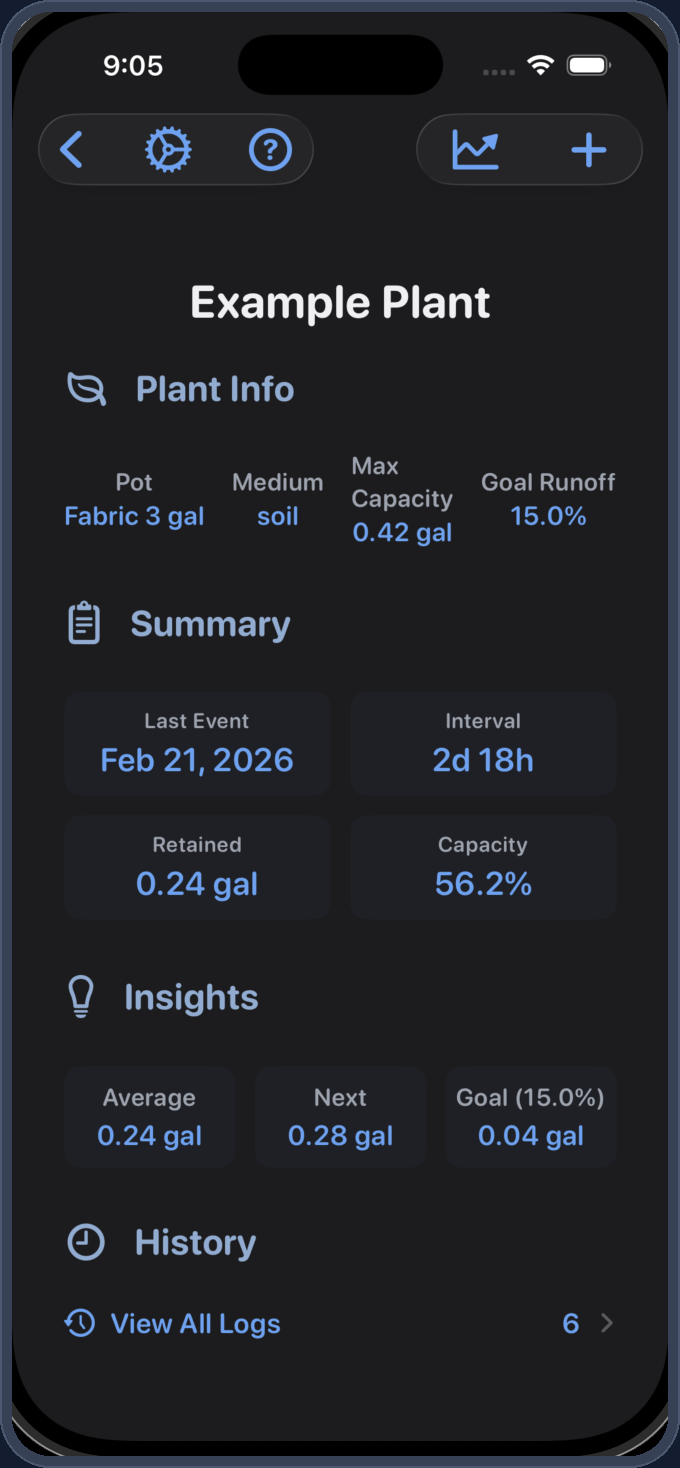The width and height of the screenshot is (680, 1468).
Task: Open the settings gear icon
Action: [169, 149]
